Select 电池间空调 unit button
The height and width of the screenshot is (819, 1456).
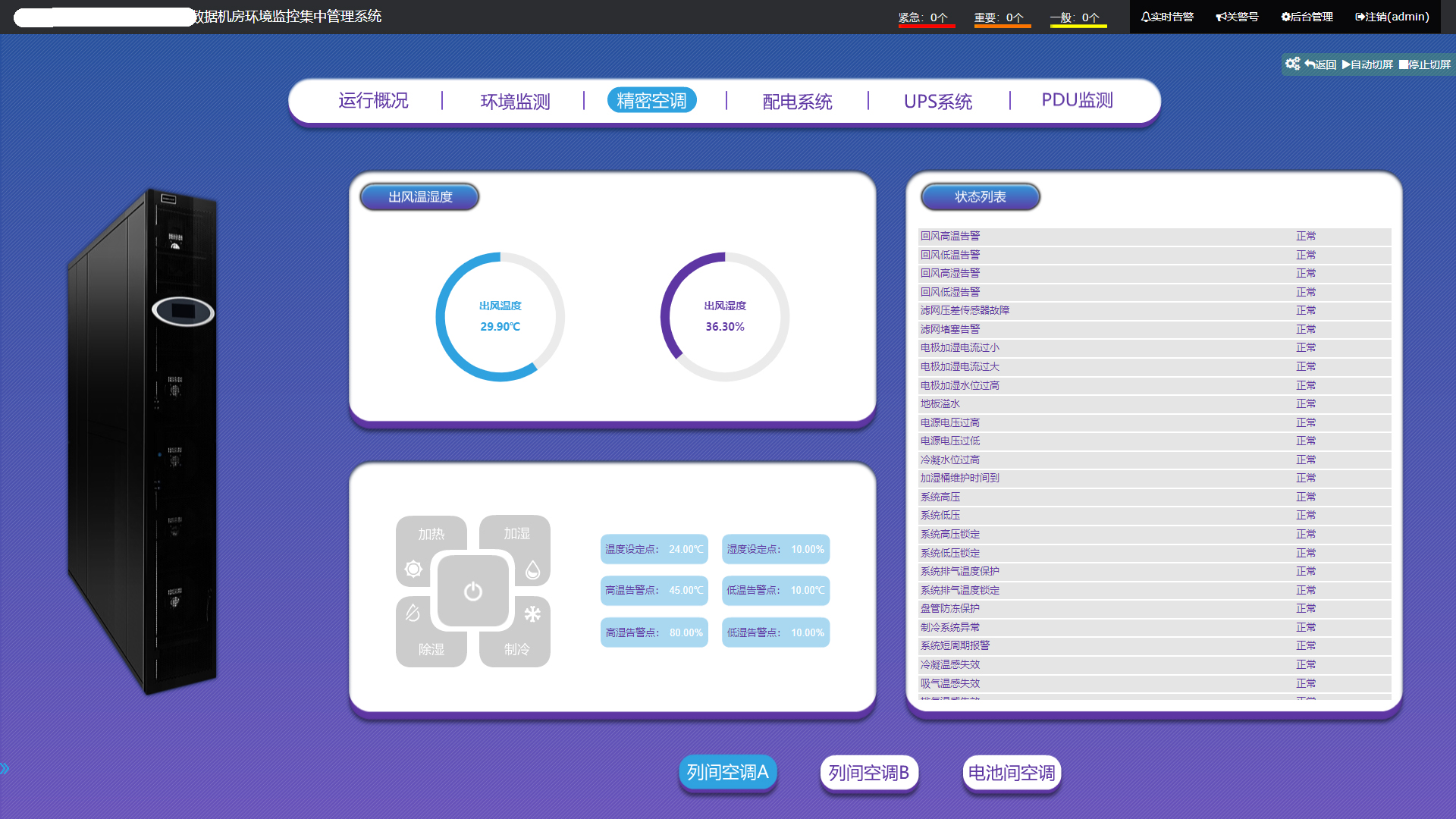click(x=1011, y=772)
